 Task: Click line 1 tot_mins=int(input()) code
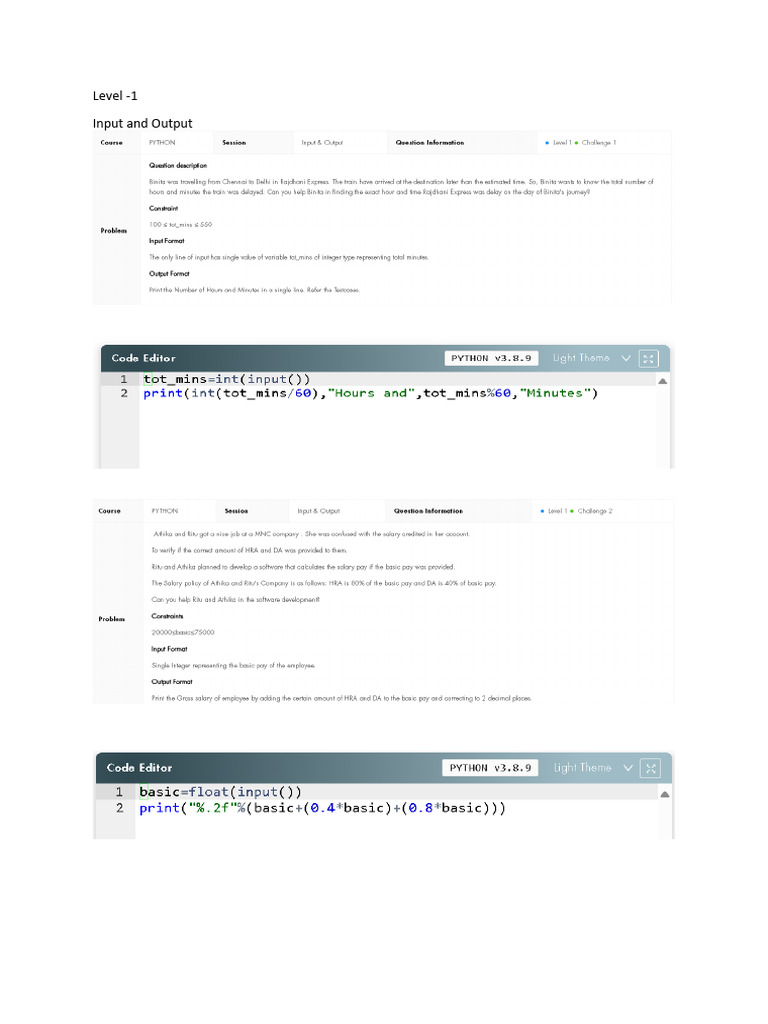(x=227, y=379)
